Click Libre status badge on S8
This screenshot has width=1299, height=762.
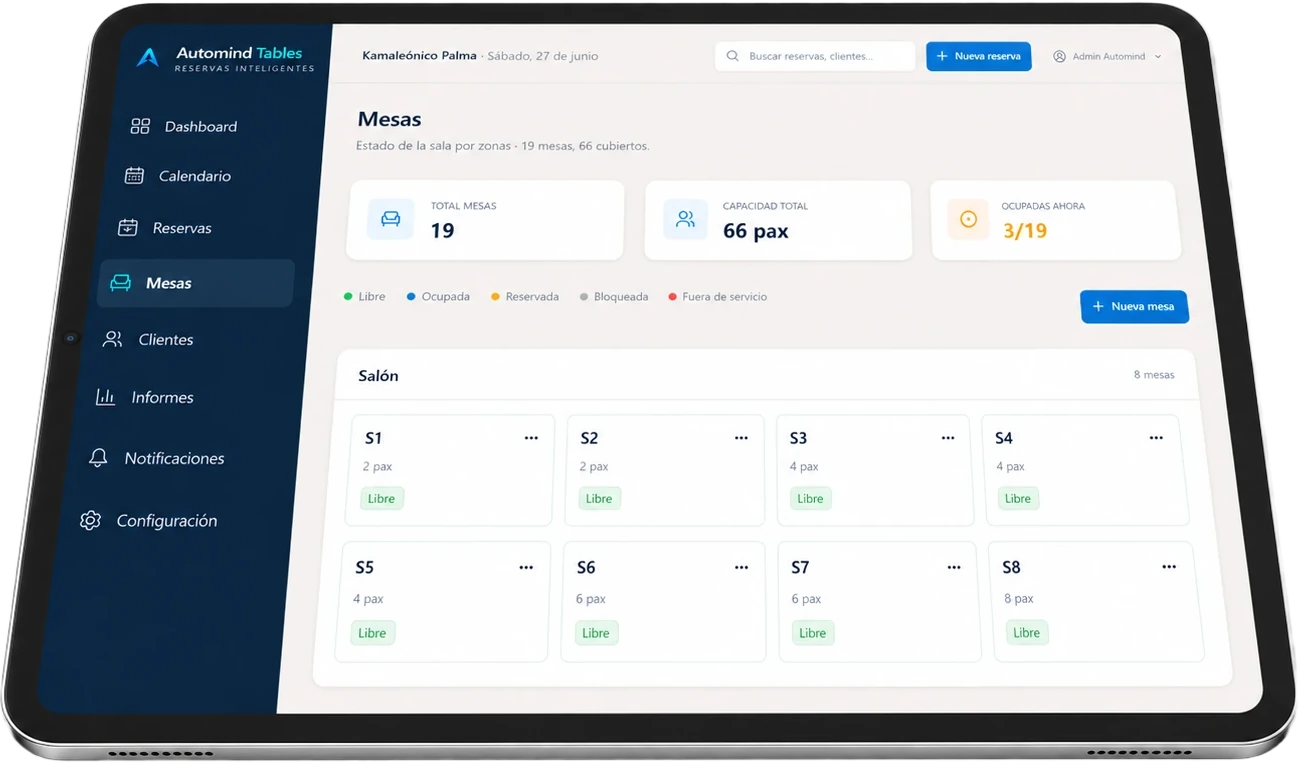[x=1027, y=633]
